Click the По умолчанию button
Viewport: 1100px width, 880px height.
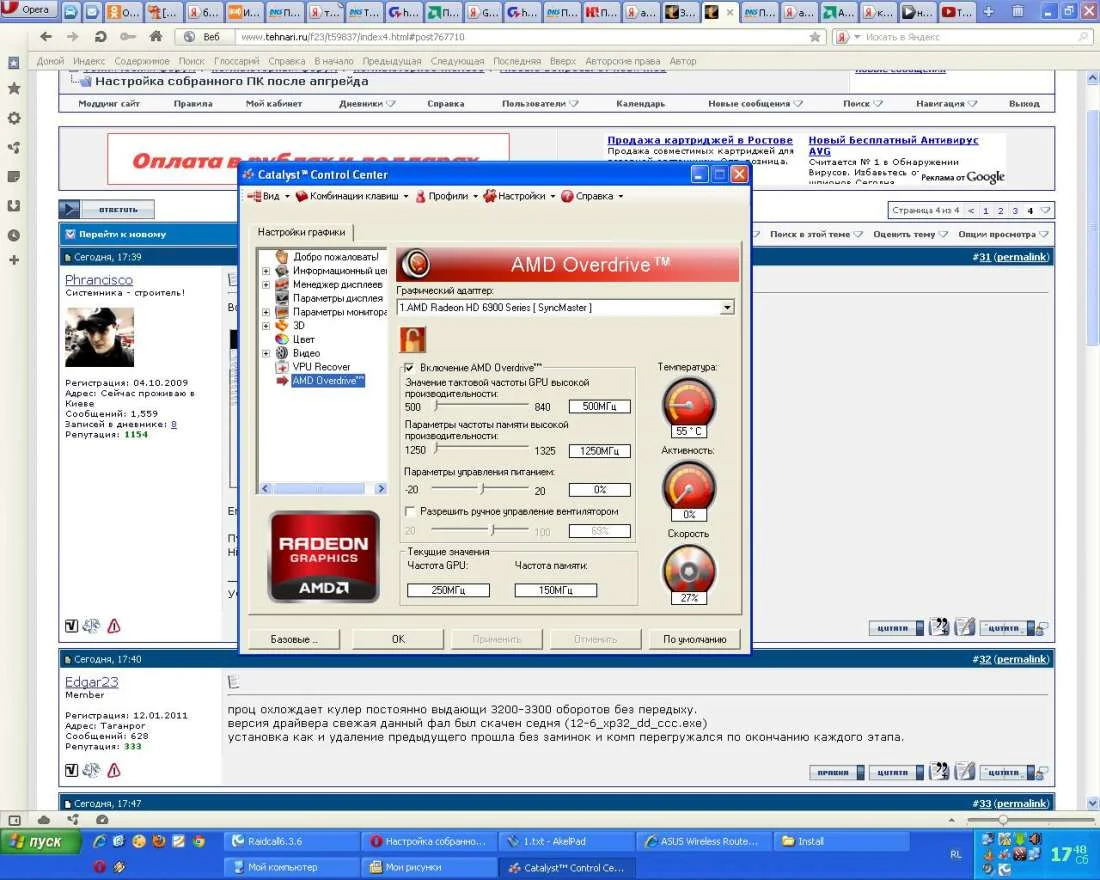point(695,639)
